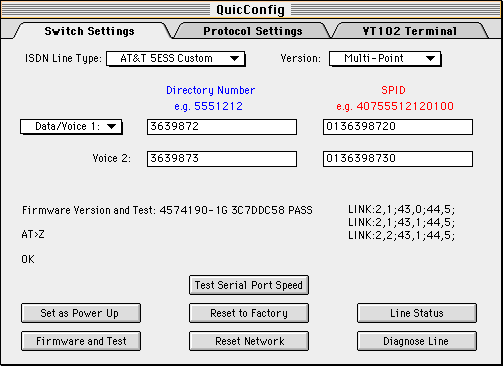Click the LINK:2,1;43,0;44,5; status line

(x=401, y=209)
